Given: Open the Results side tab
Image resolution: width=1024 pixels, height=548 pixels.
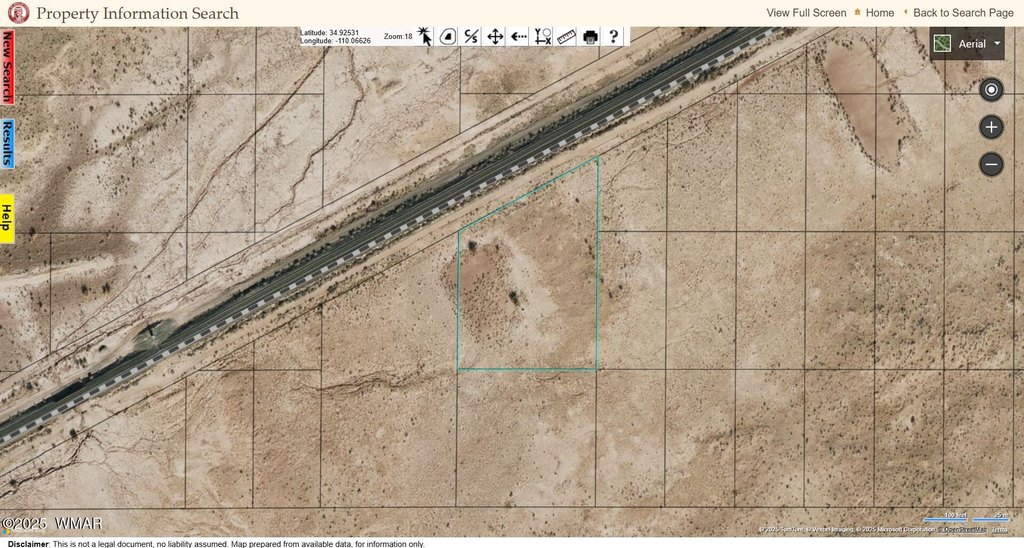Looking at the screenshot, I should tap(7, 145).
